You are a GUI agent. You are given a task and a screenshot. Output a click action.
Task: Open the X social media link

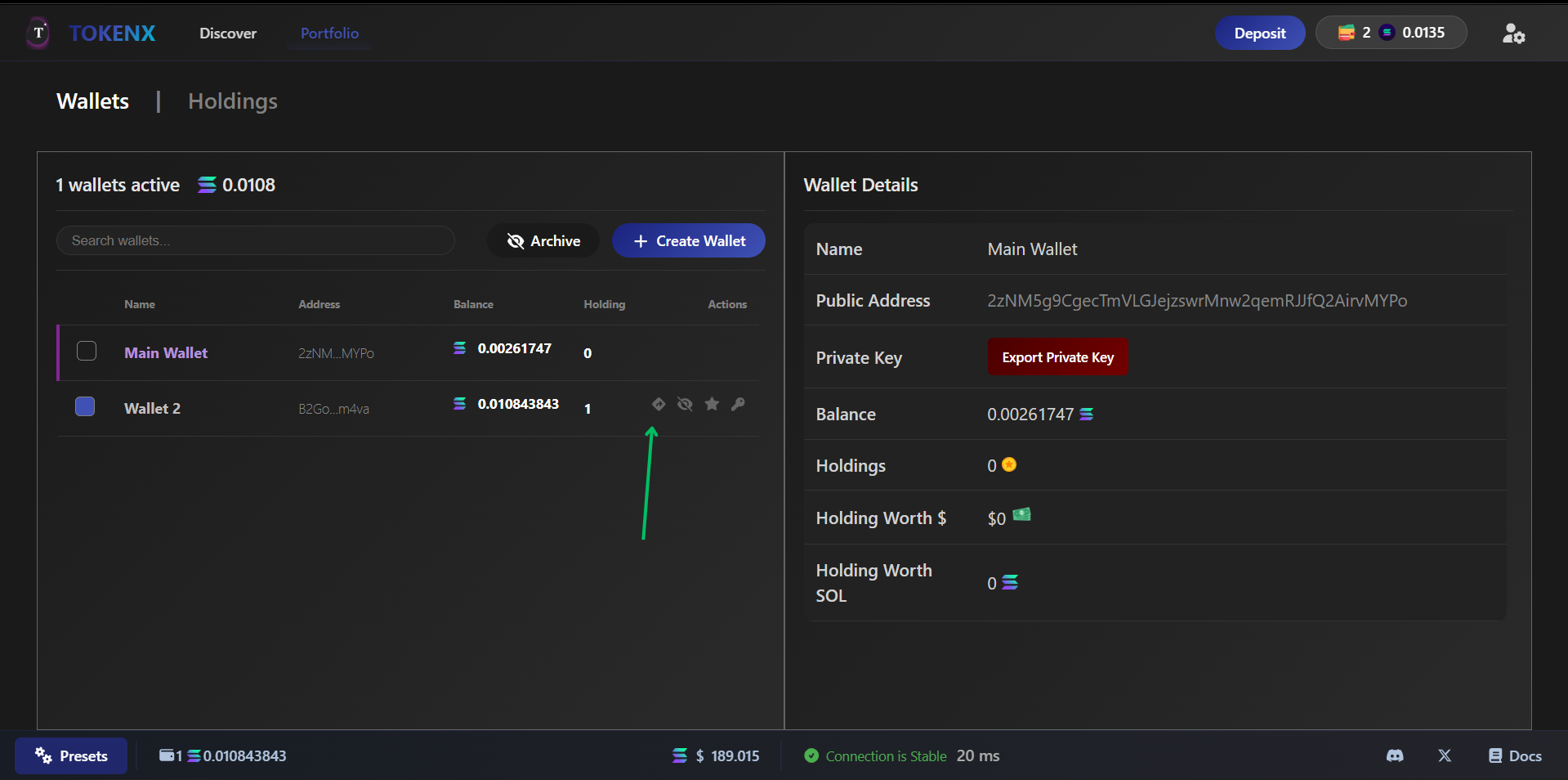coord(1444,755)
